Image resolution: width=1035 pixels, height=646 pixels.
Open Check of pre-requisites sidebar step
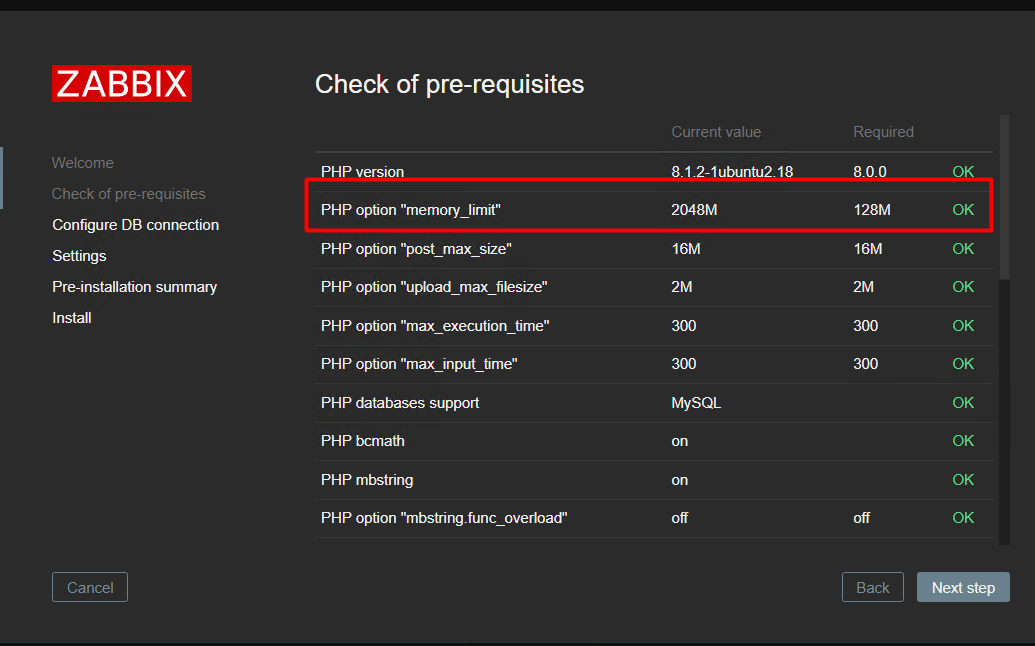point(129,194)
